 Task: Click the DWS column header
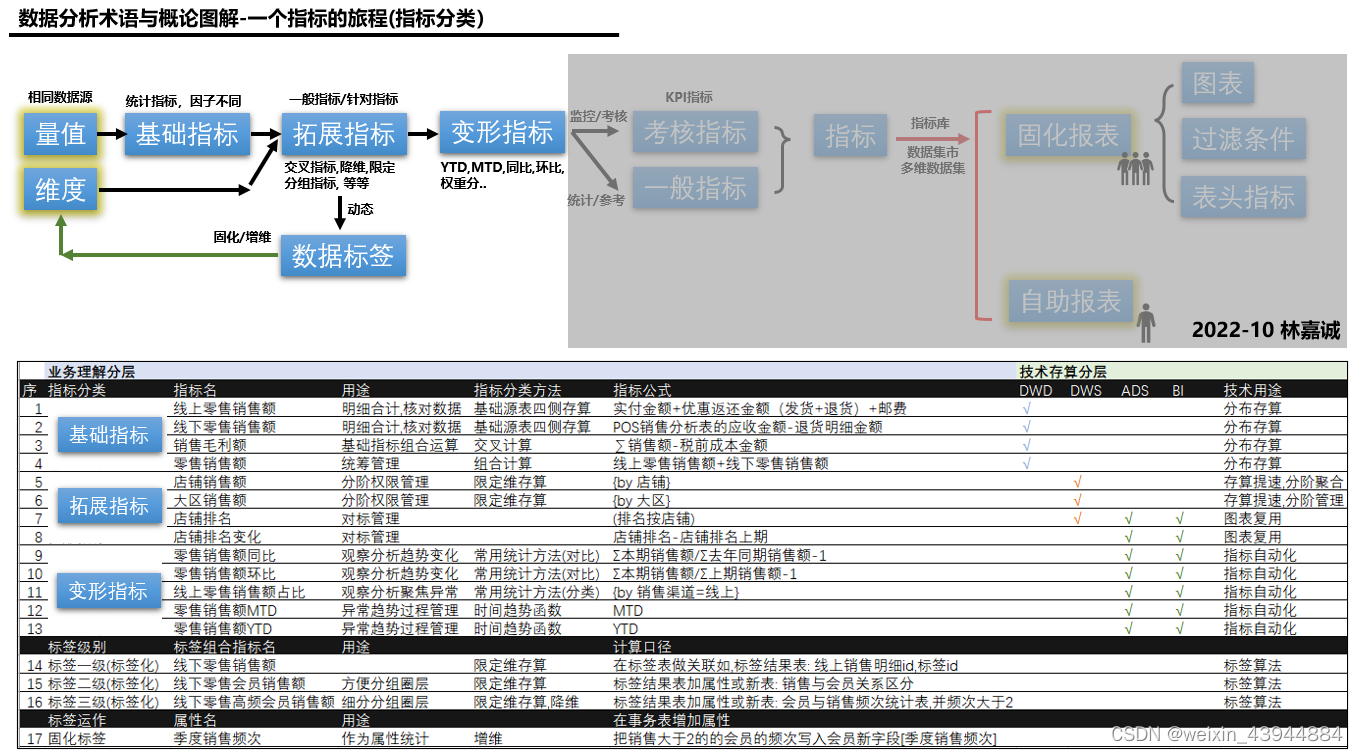[x=1086, y=390]
